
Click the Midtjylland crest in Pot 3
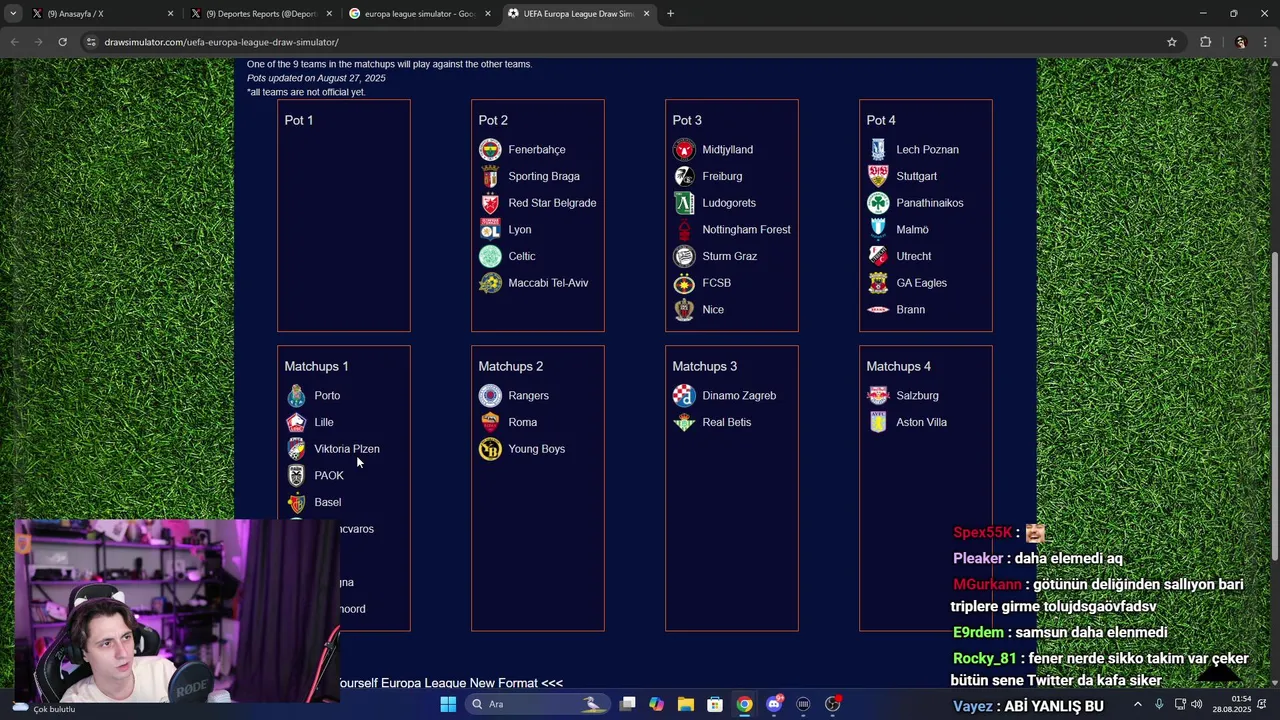684,150
